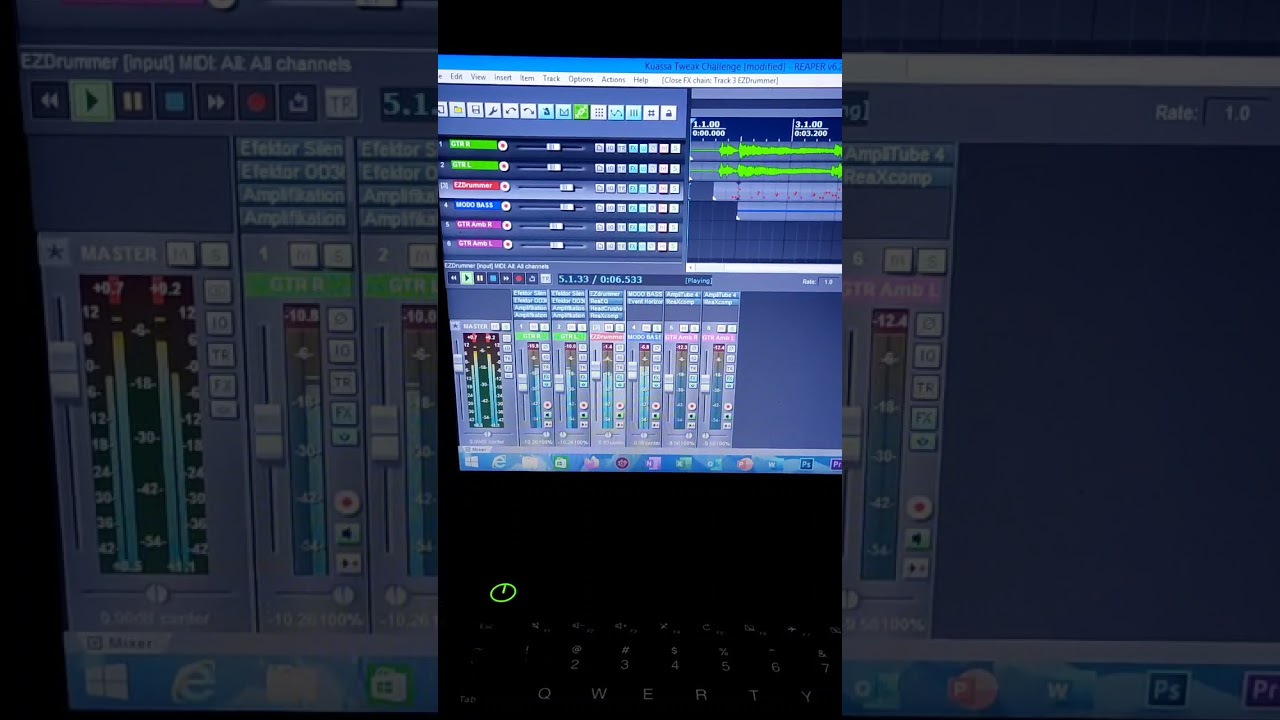Redo with the curved right arrow icon
1280x720 pixels.
tap(529, 111)
